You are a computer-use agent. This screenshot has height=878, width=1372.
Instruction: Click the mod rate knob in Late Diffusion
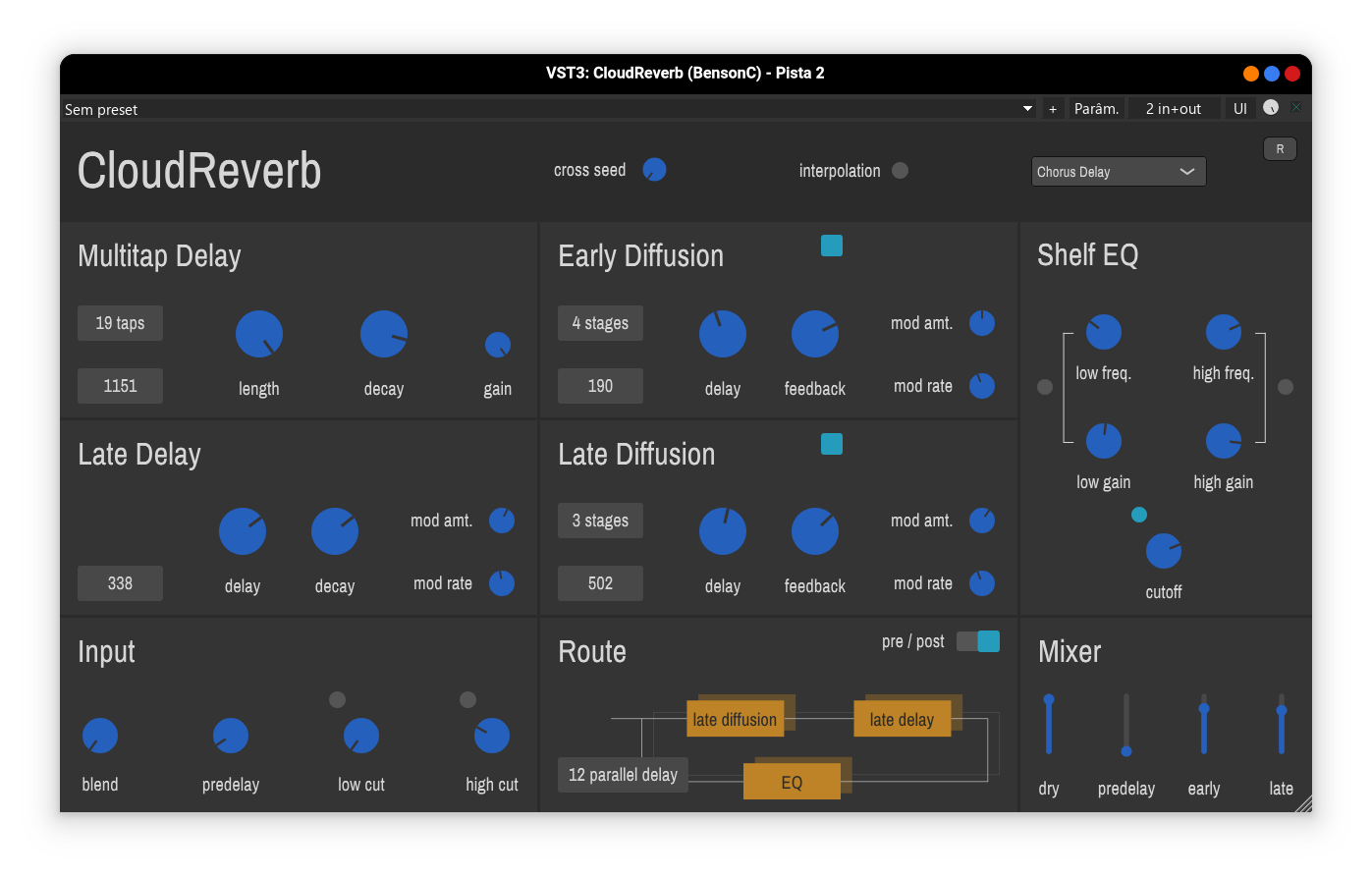981,583
